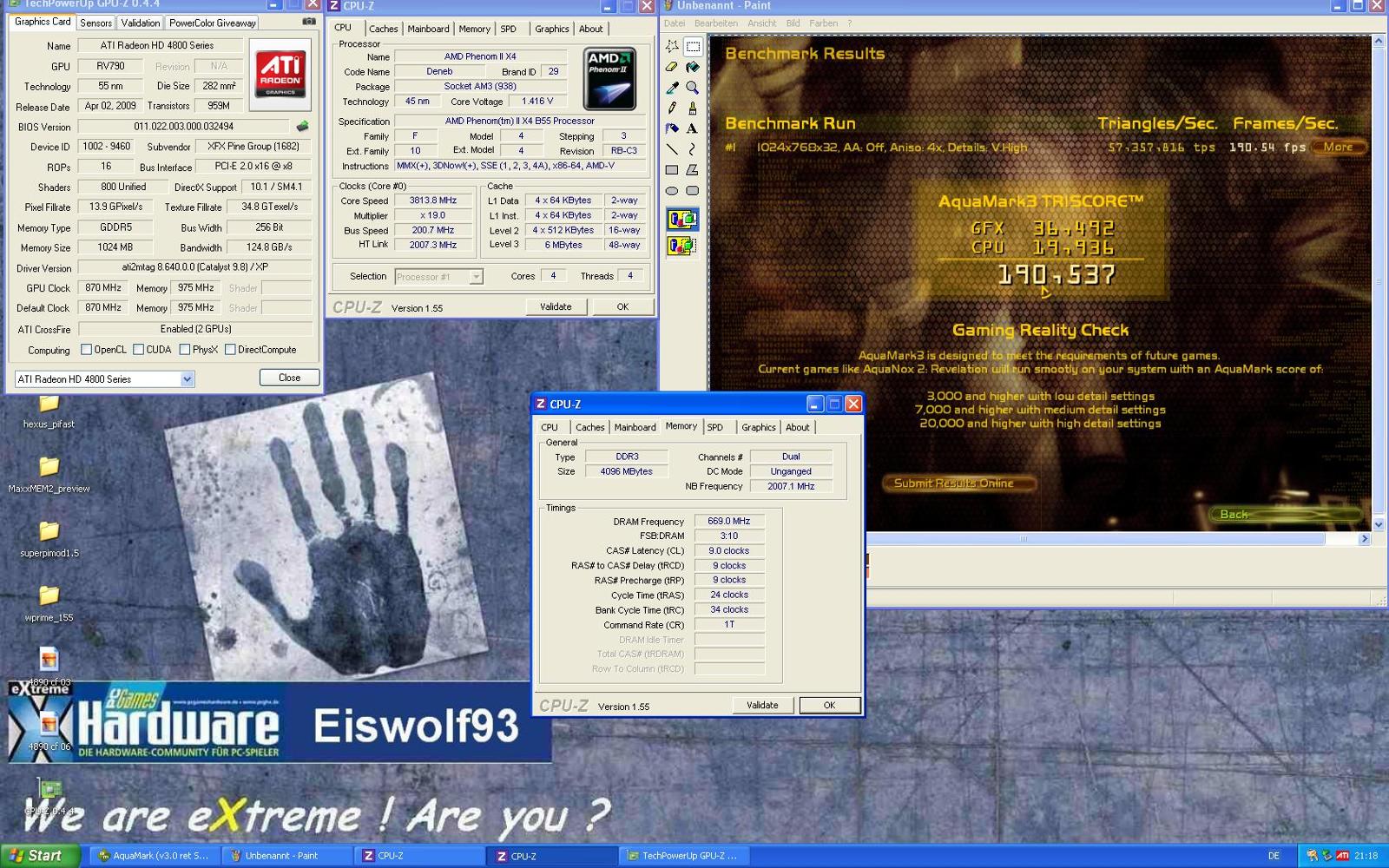Open the Farben menu in Paint

coord(823,23)
